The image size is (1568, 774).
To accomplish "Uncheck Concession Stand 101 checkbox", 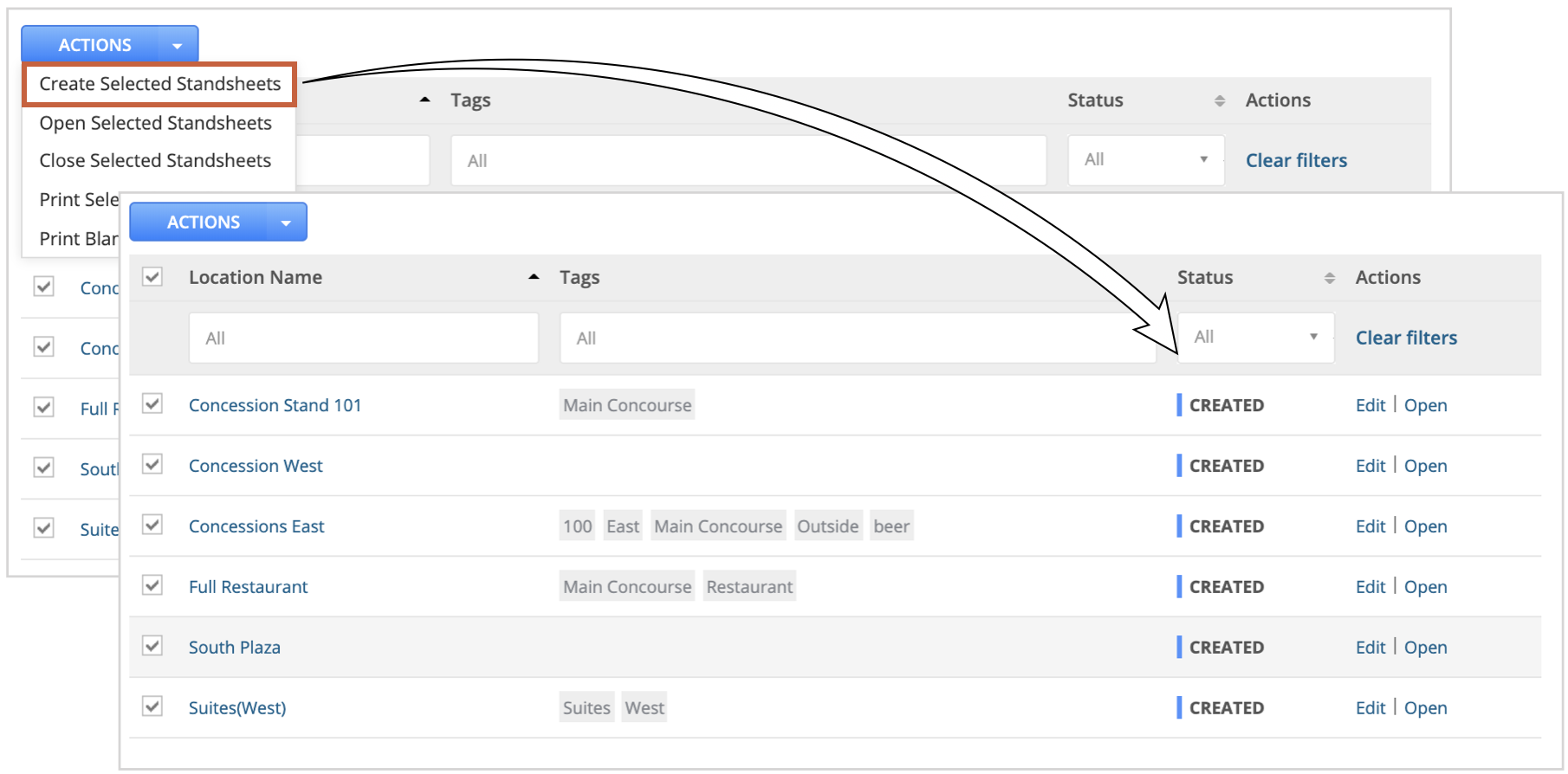I will (152, 404).
